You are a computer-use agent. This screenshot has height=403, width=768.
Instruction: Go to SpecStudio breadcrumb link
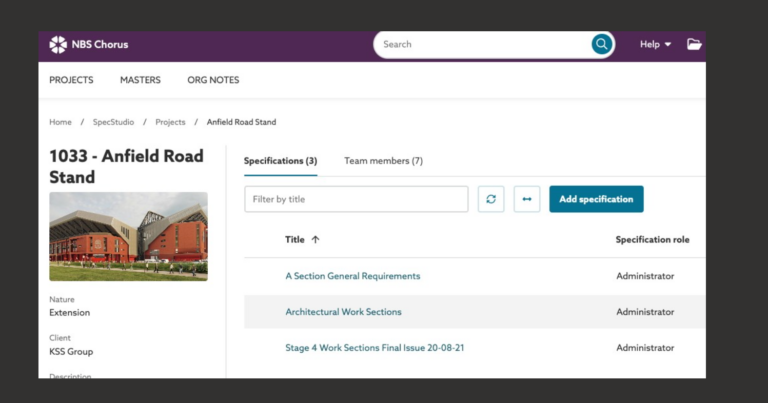coord(113,122)
